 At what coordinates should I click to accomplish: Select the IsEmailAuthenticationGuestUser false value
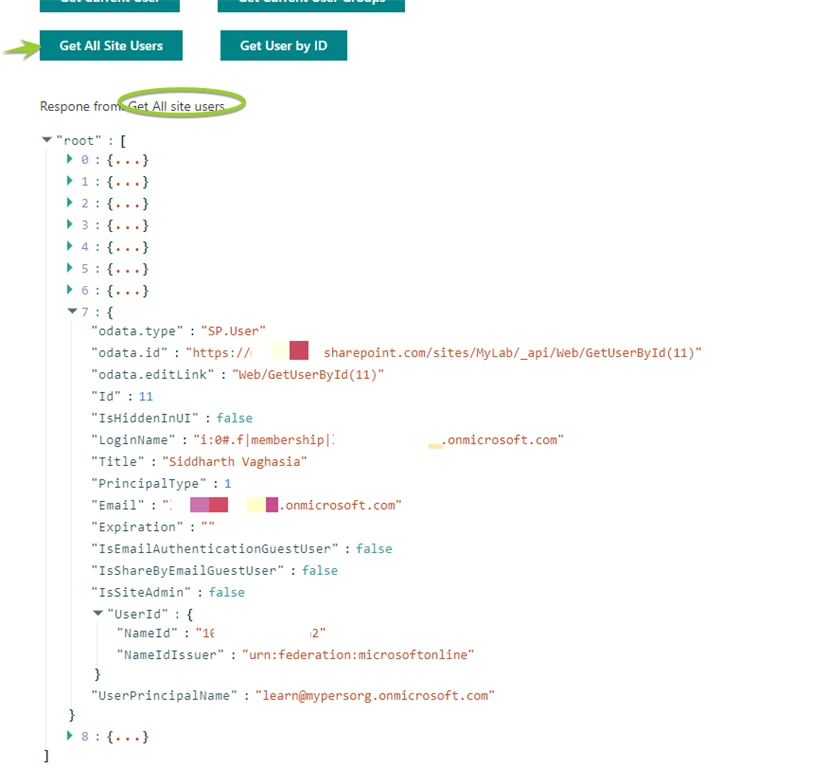(374, 549)
